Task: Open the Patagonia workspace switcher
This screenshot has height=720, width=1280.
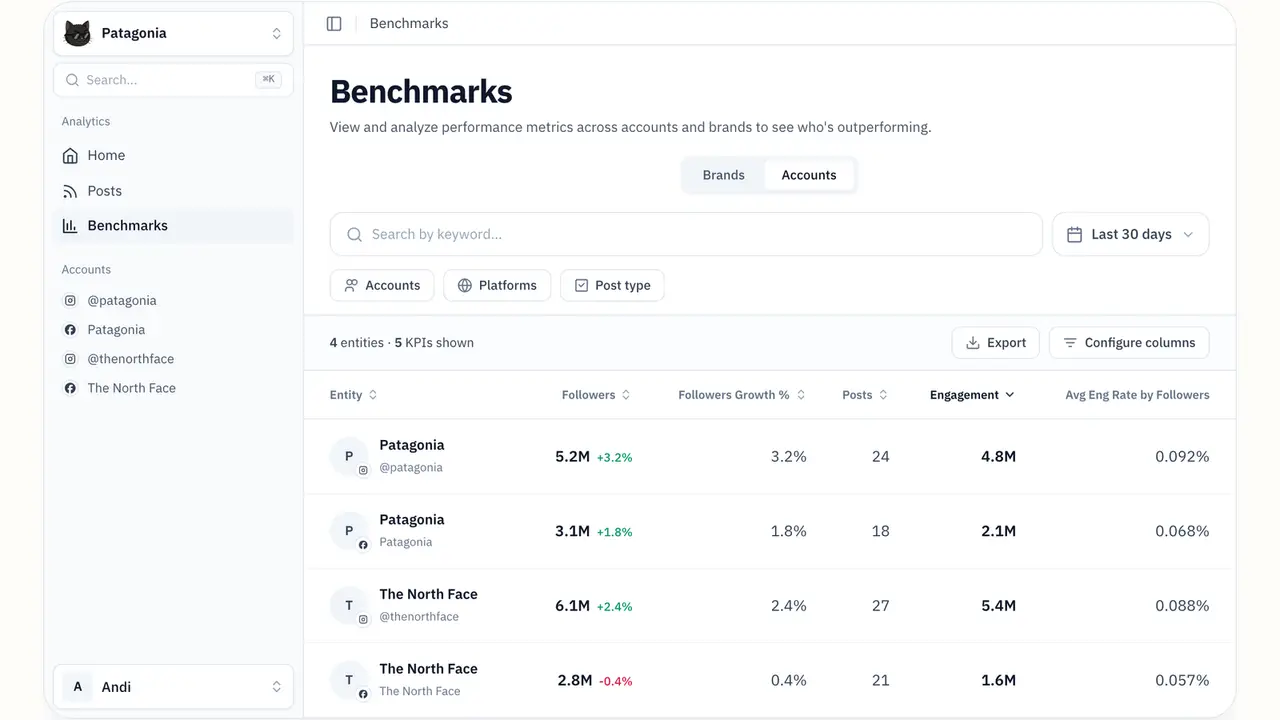Action: coord(173,33)
